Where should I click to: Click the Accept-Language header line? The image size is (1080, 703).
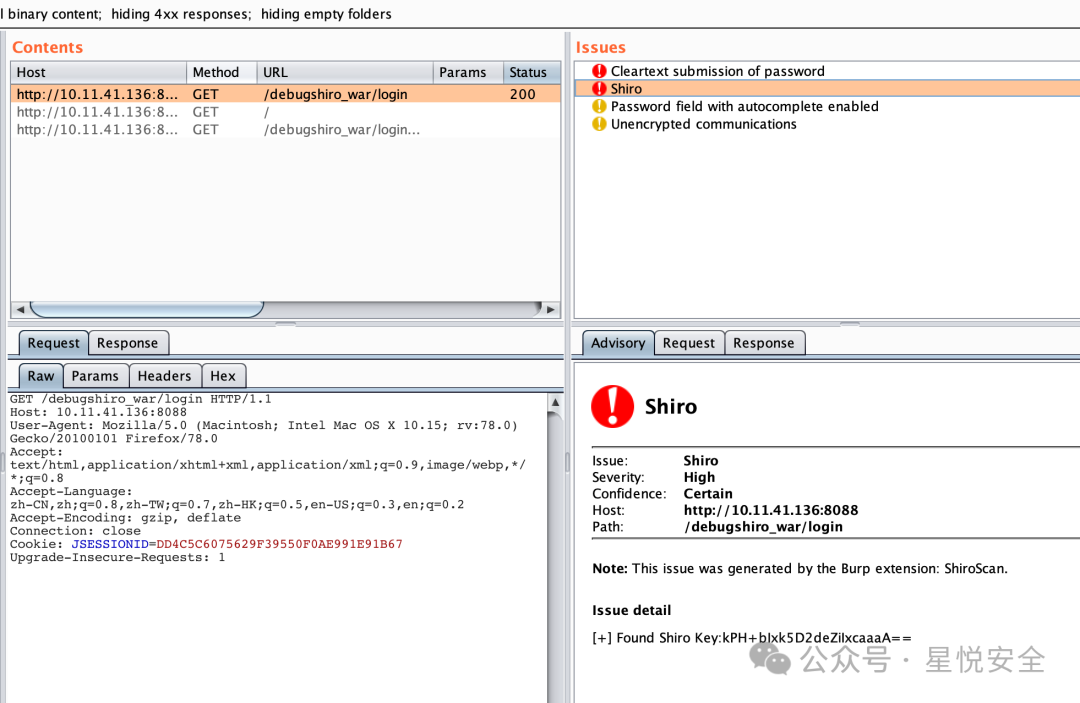237,498
